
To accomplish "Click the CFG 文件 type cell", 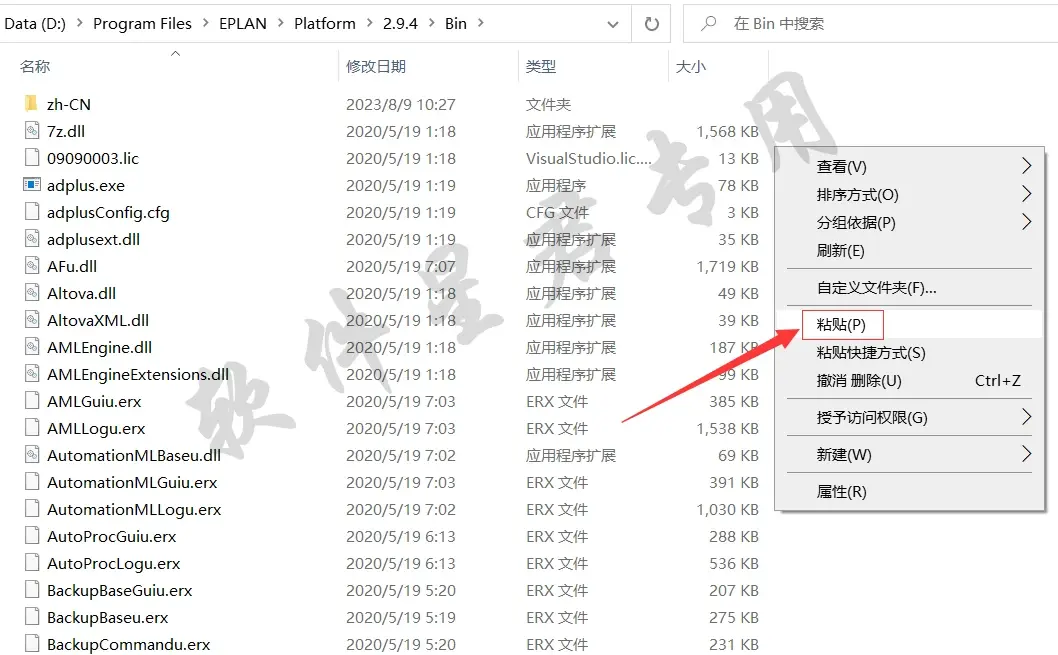I will pos(557,212).
